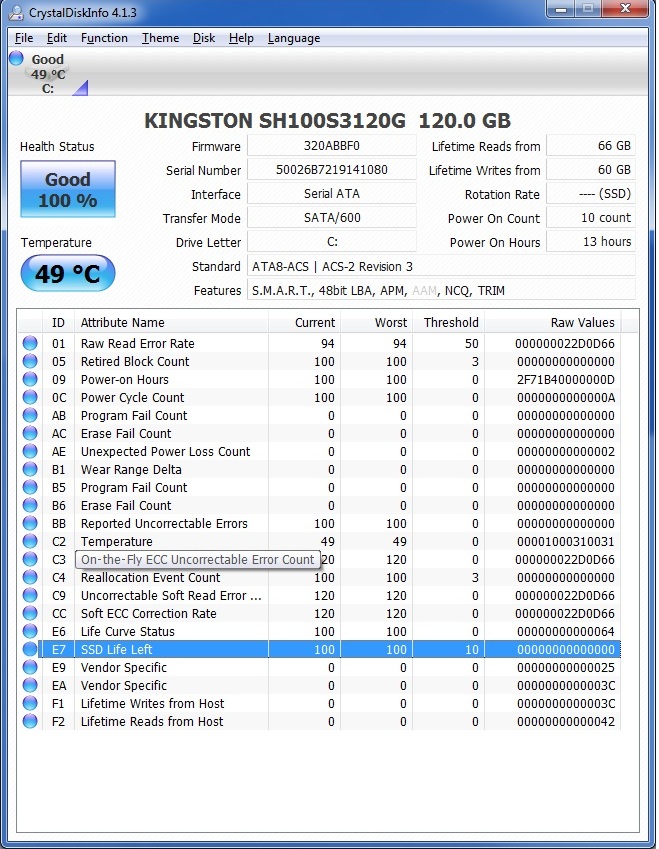Click the status icon for Raw Read Error Rate
This screenshot has width=659, height=849.
coord(30,343)
